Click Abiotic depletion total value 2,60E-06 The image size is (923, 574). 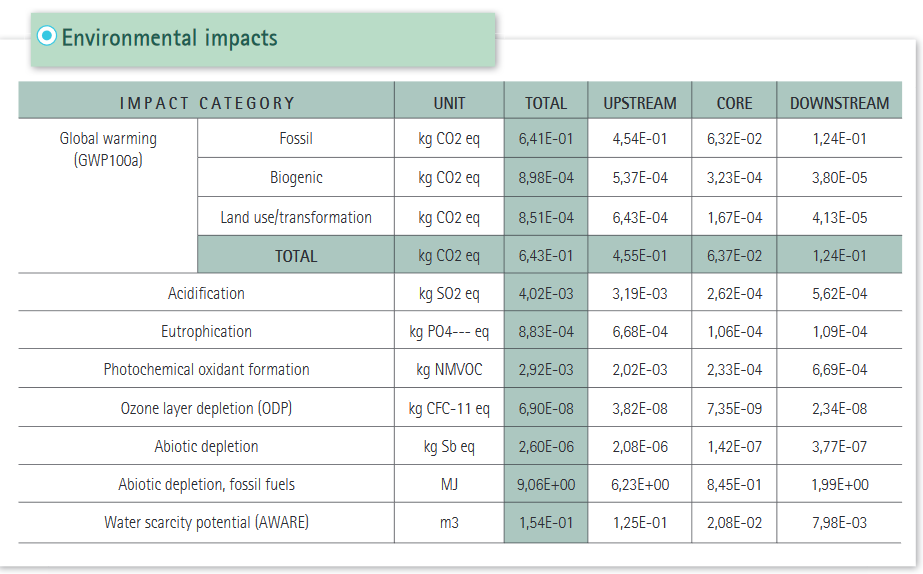pos(546,446)
